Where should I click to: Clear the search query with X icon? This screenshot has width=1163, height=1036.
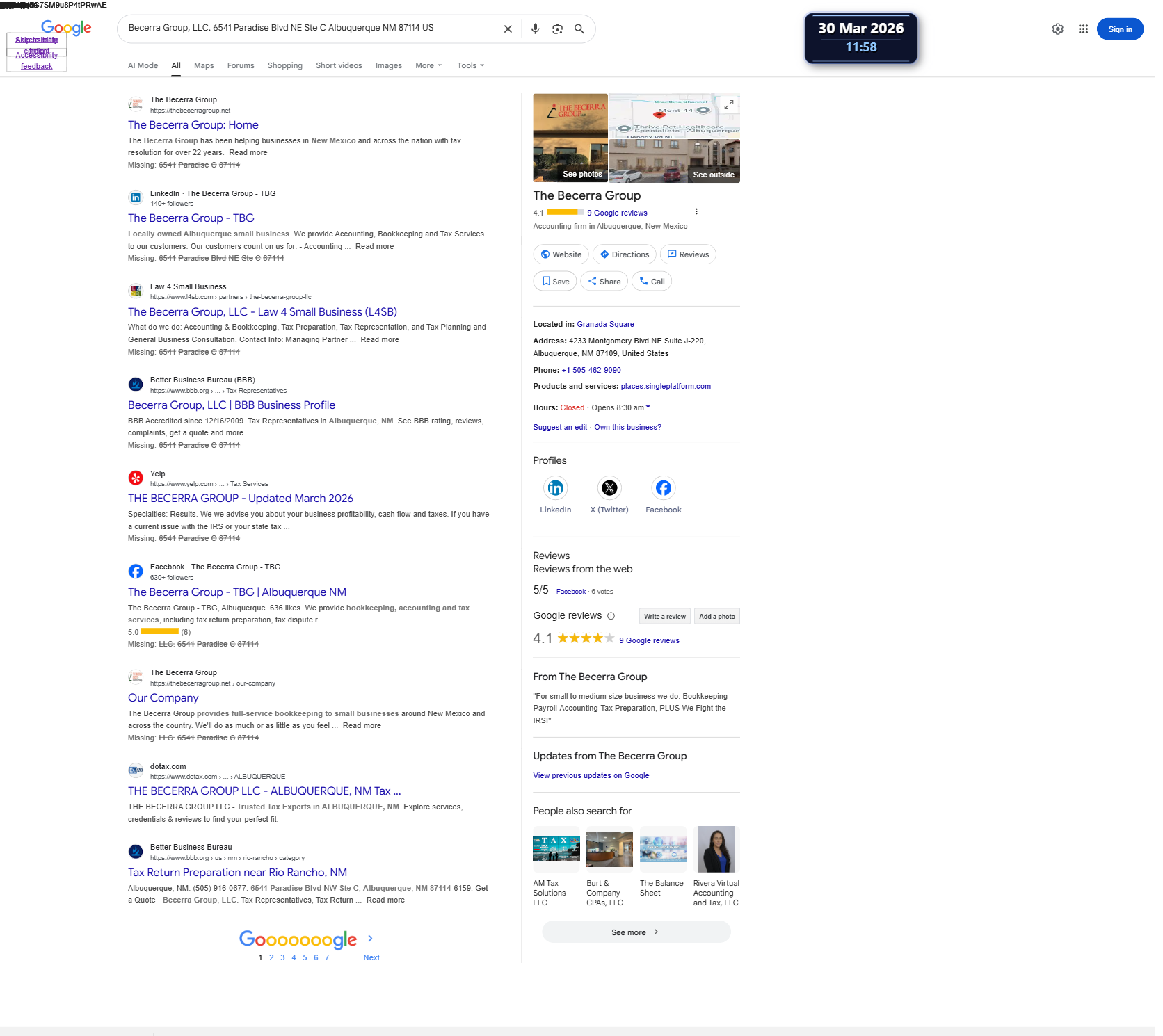508,29
